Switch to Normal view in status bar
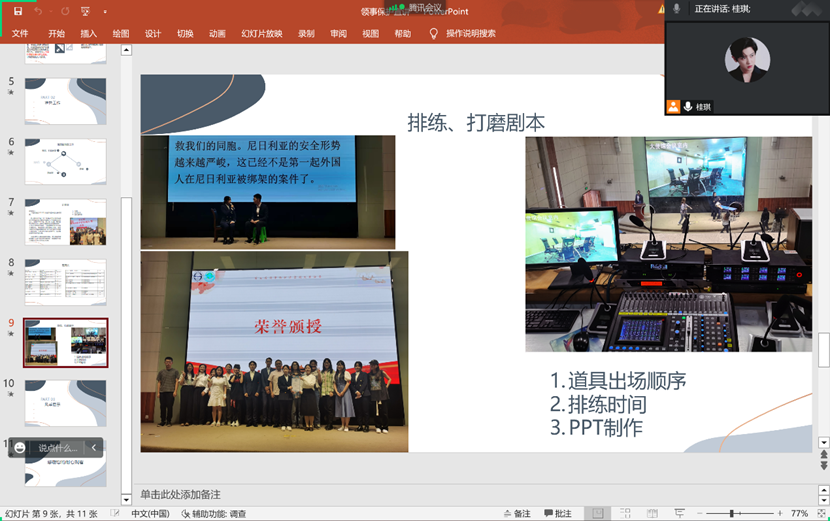Screen dimensions: 830x521 point(597,514)
